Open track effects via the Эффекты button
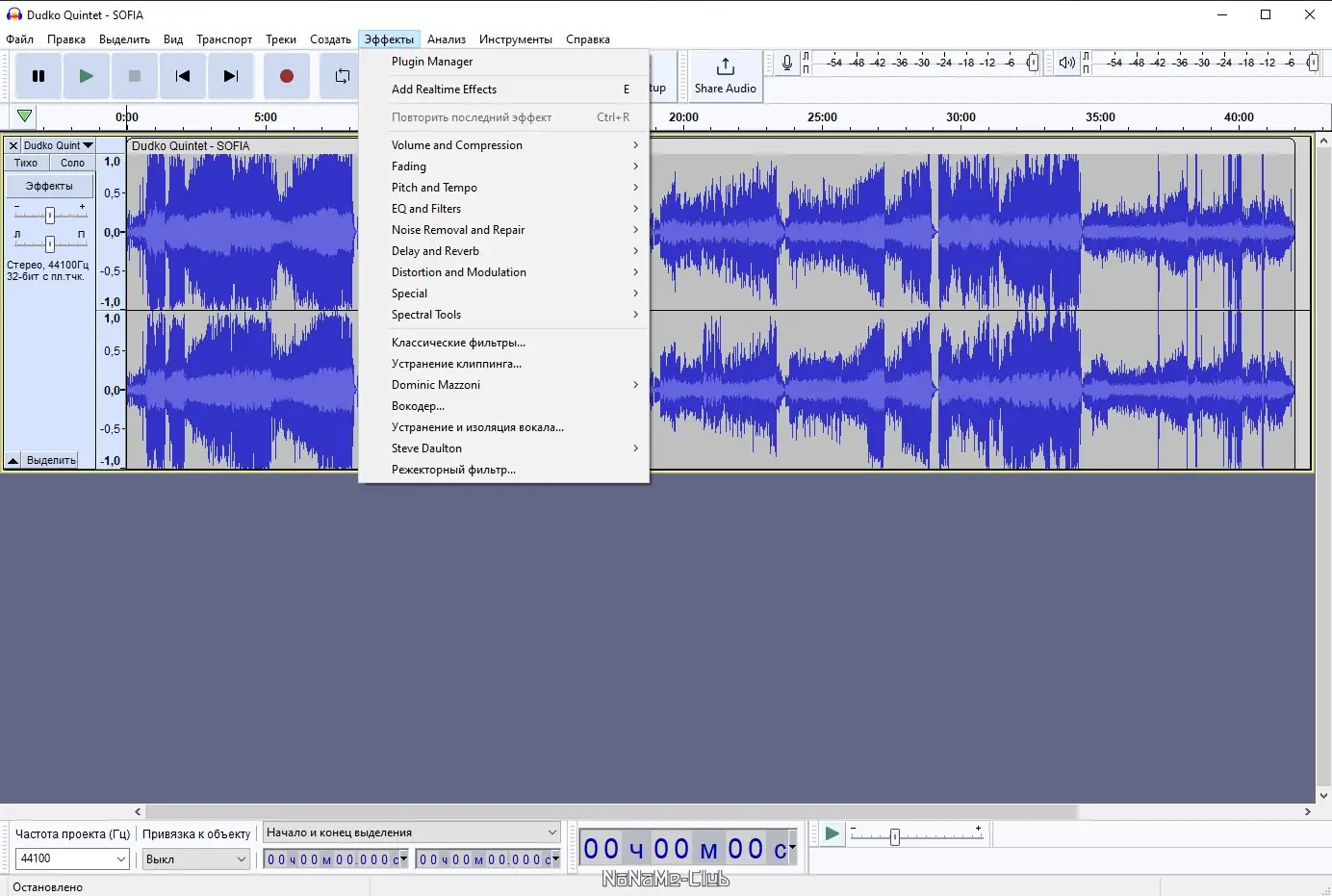Viewport: 1332px width, 896px height. click(49, 185)
